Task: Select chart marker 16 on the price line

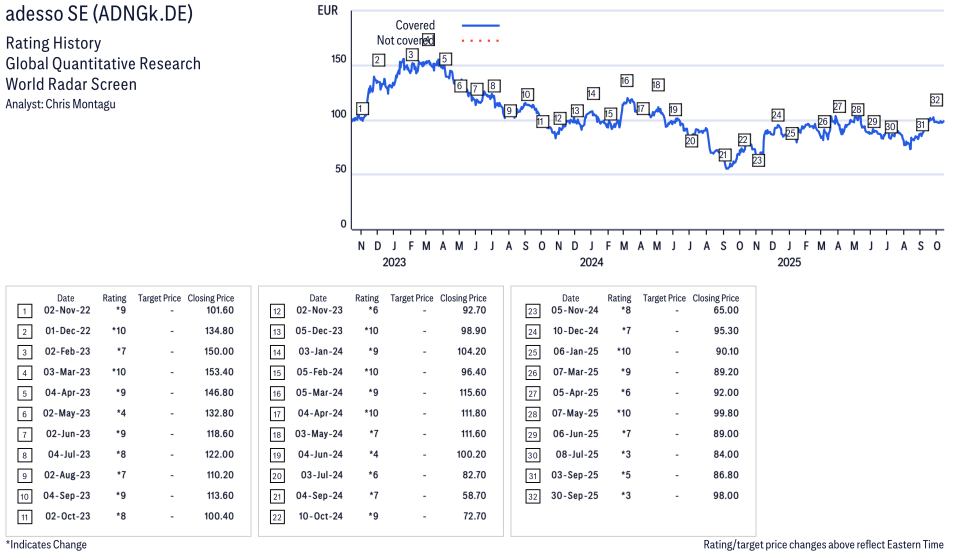Action: [626, 80]
